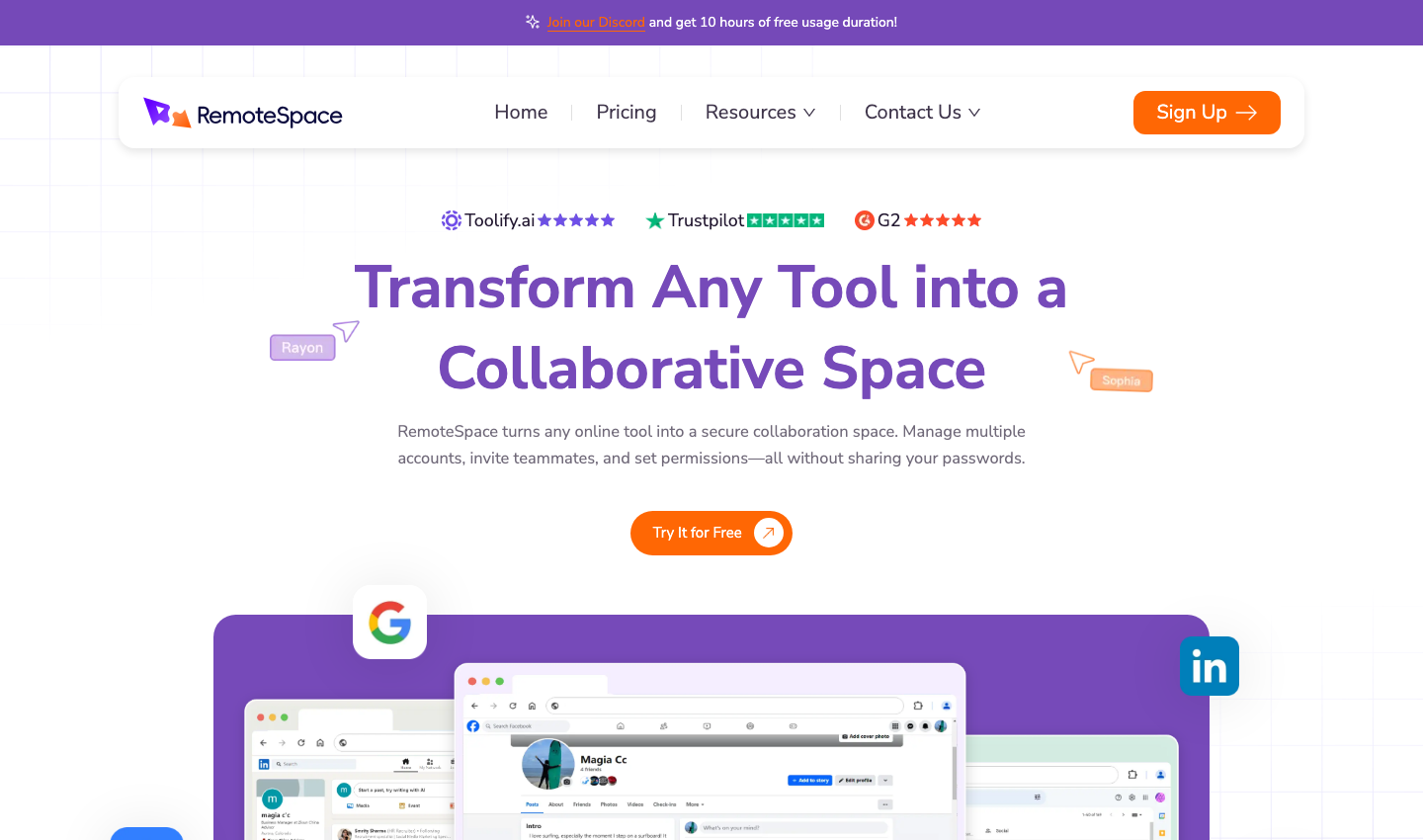Click the Search Facebook field
The image size is (1423, 840).
coord(526,726)
